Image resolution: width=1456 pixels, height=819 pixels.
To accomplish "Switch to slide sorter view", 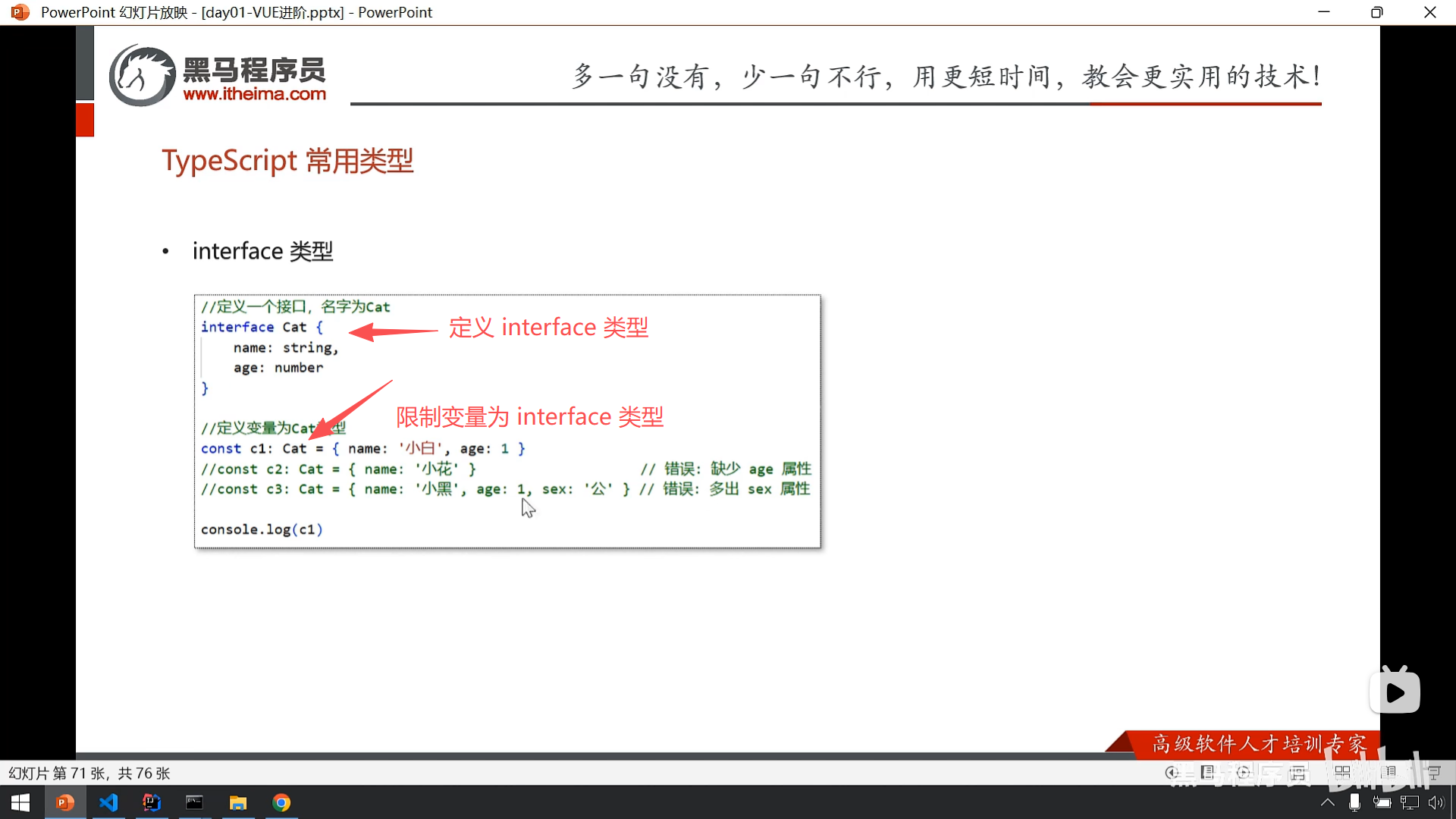I will pos(1342,773).
